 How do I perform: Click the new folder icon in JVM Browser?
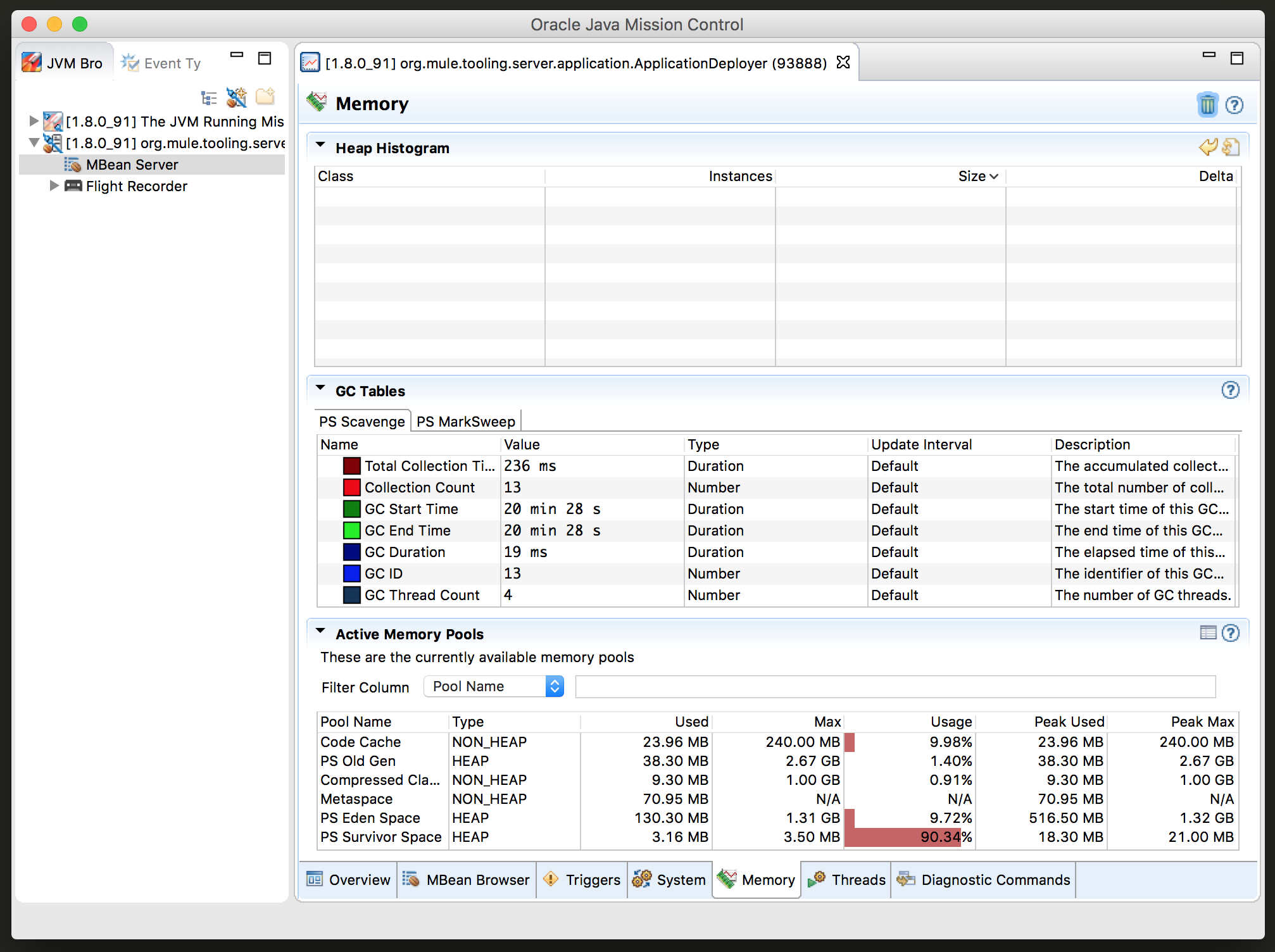[265, 97]
